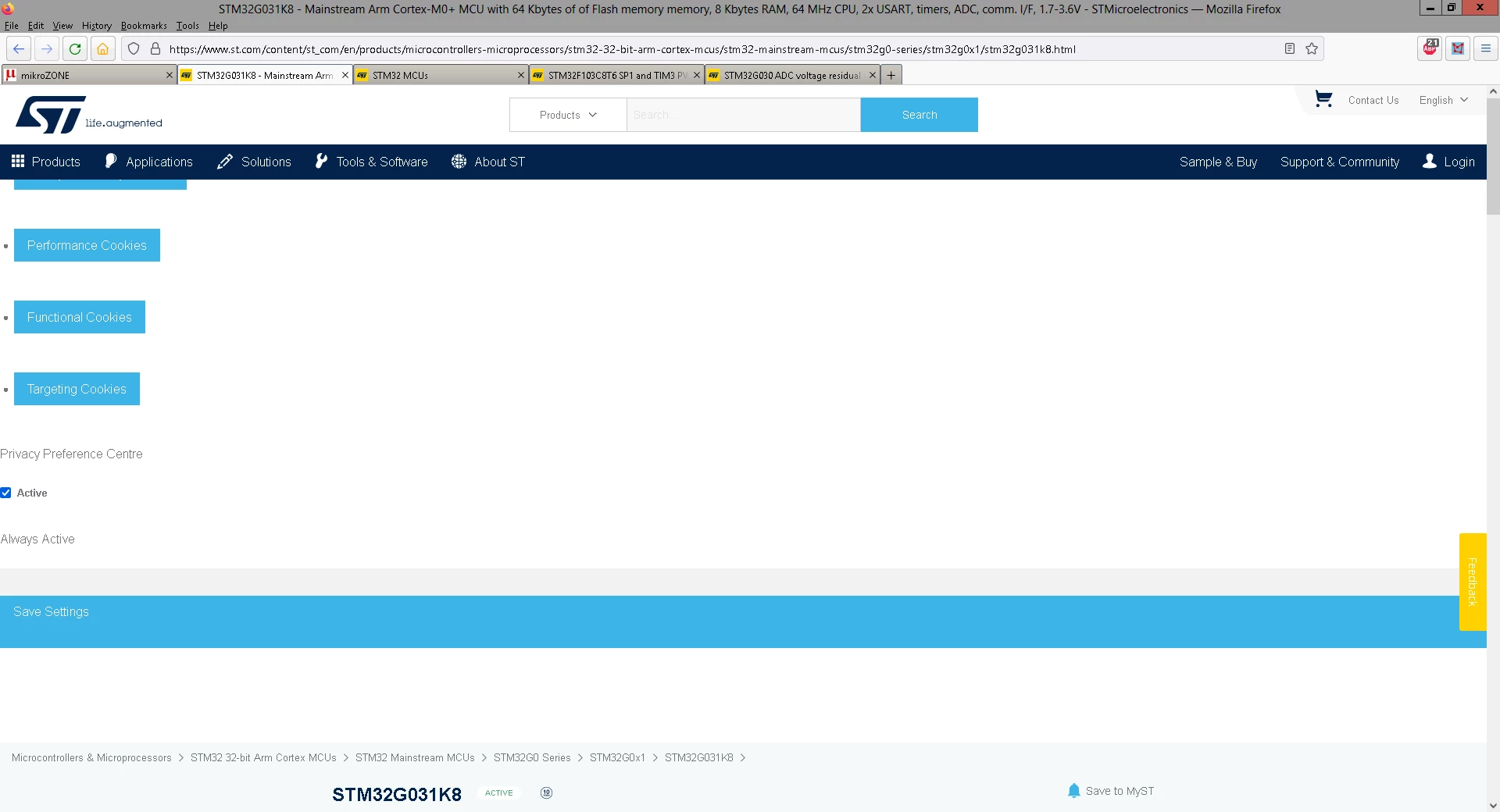Open the Help menu
The image size is (1500, 812).
(x=218, y=26)
